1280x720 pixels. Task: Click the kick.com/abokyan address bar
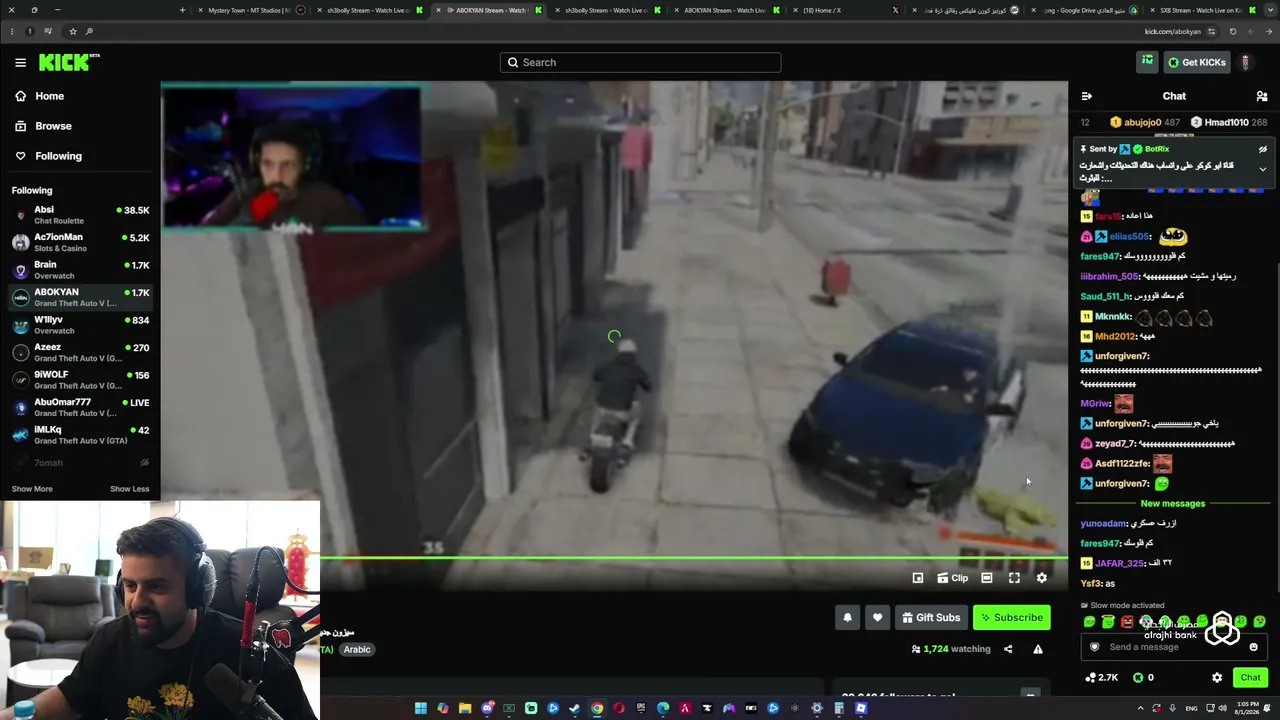coord(640,31)
